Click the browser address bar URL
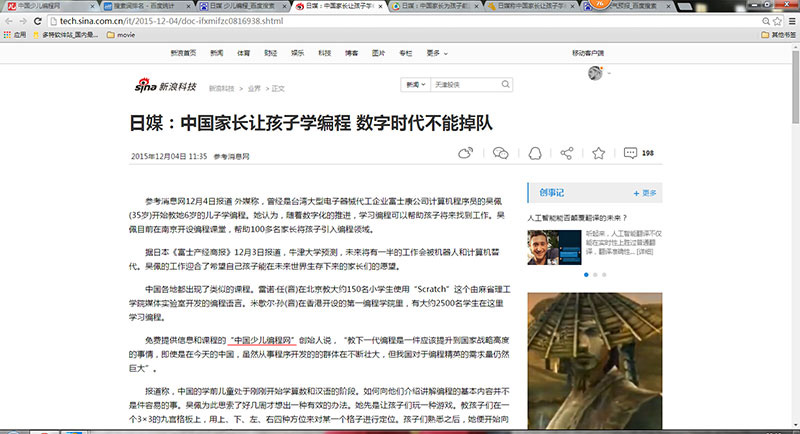The width and height of the screenshot is (800, 434). 171,21
